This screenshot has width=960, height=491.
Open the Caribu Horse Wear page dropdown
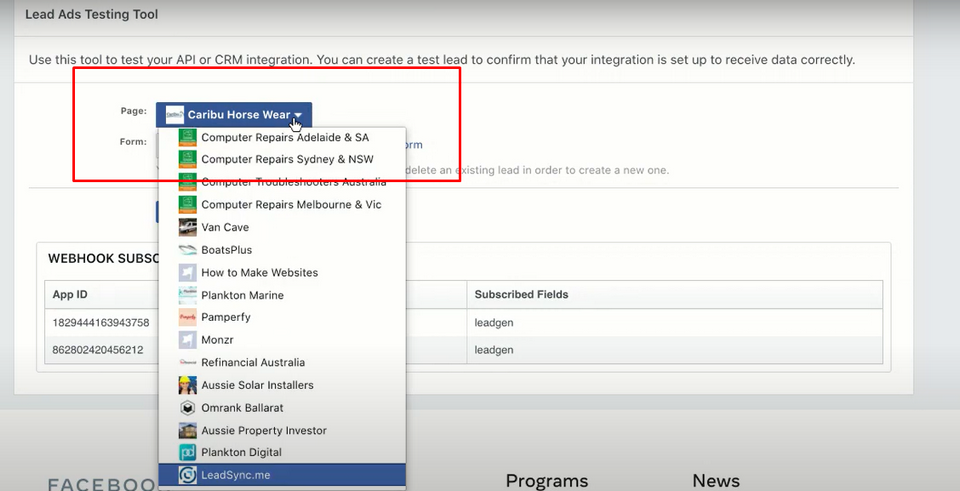(234, 115)
